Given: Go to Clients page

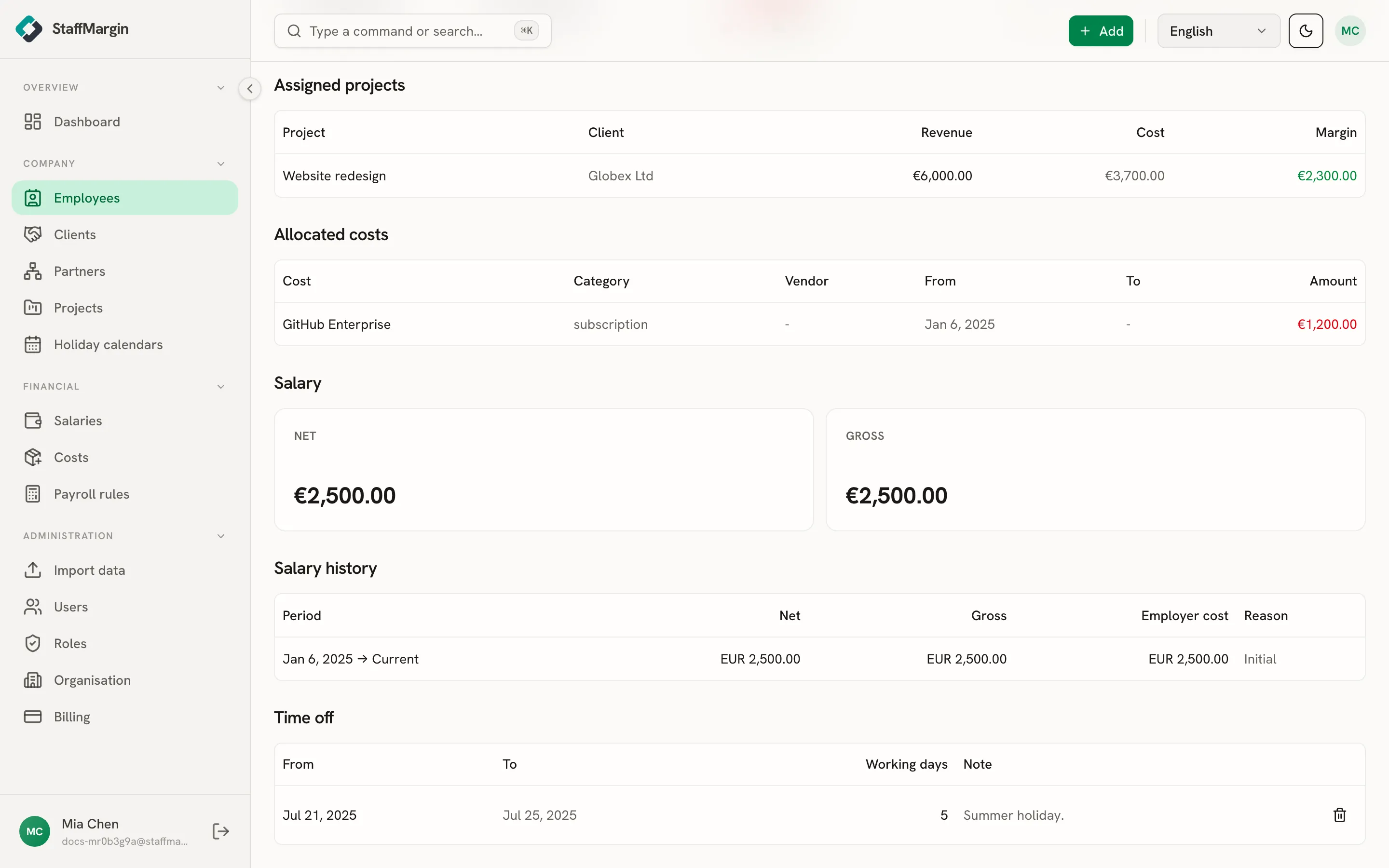Looking at the screenshot, I should (x=124, y=234).
